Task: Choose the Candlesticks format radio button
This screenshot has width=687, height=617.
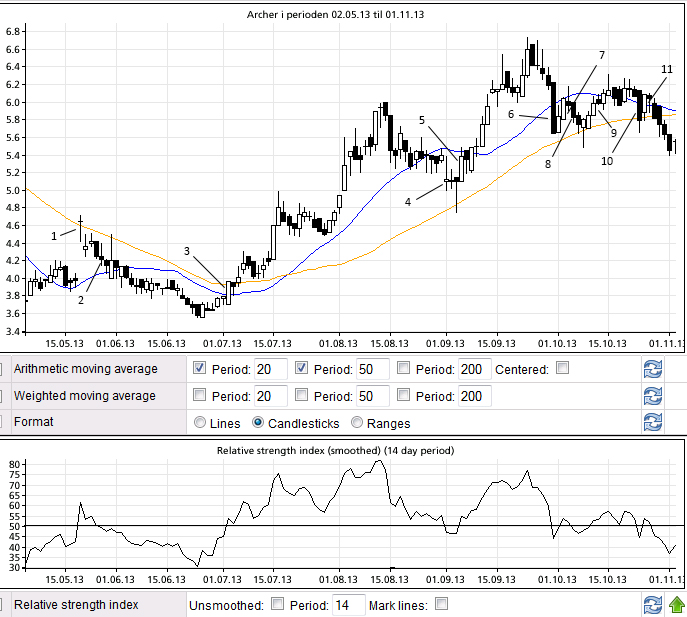Action: 259,422
